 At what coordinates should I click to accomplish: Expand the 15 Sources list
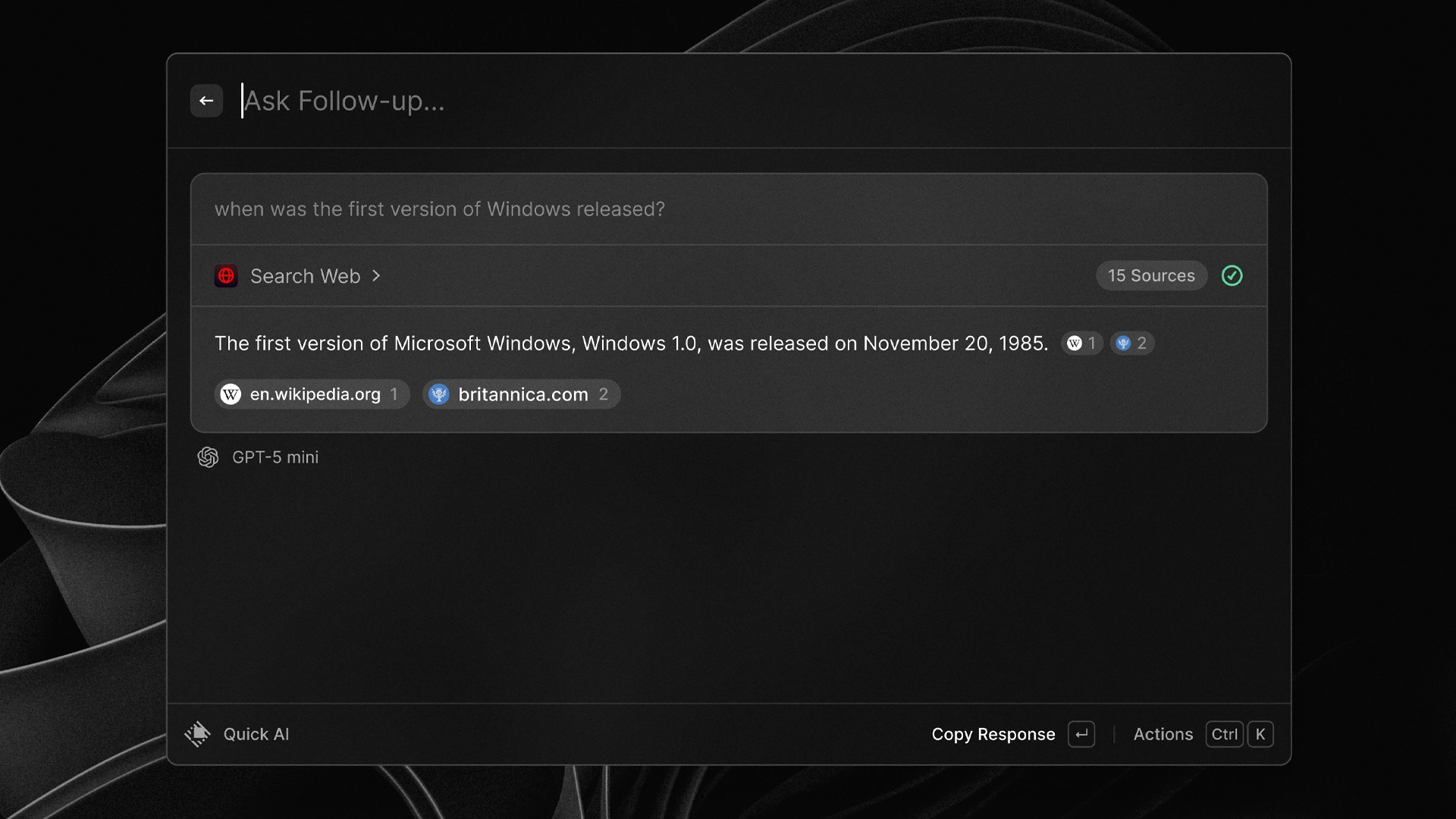pyautogui.click(x=1151, y=275)
